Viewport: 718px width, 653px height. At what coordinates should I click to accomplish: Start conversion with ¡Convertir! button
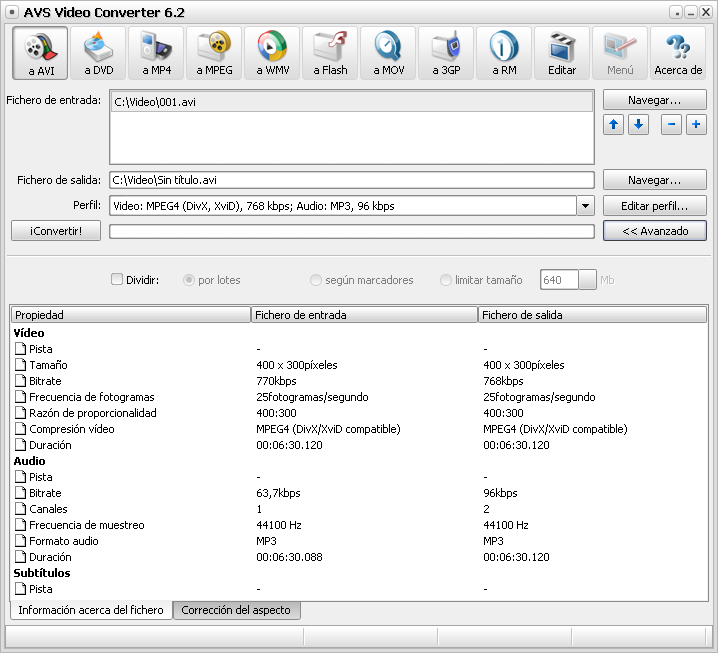(x=56, y=231)
